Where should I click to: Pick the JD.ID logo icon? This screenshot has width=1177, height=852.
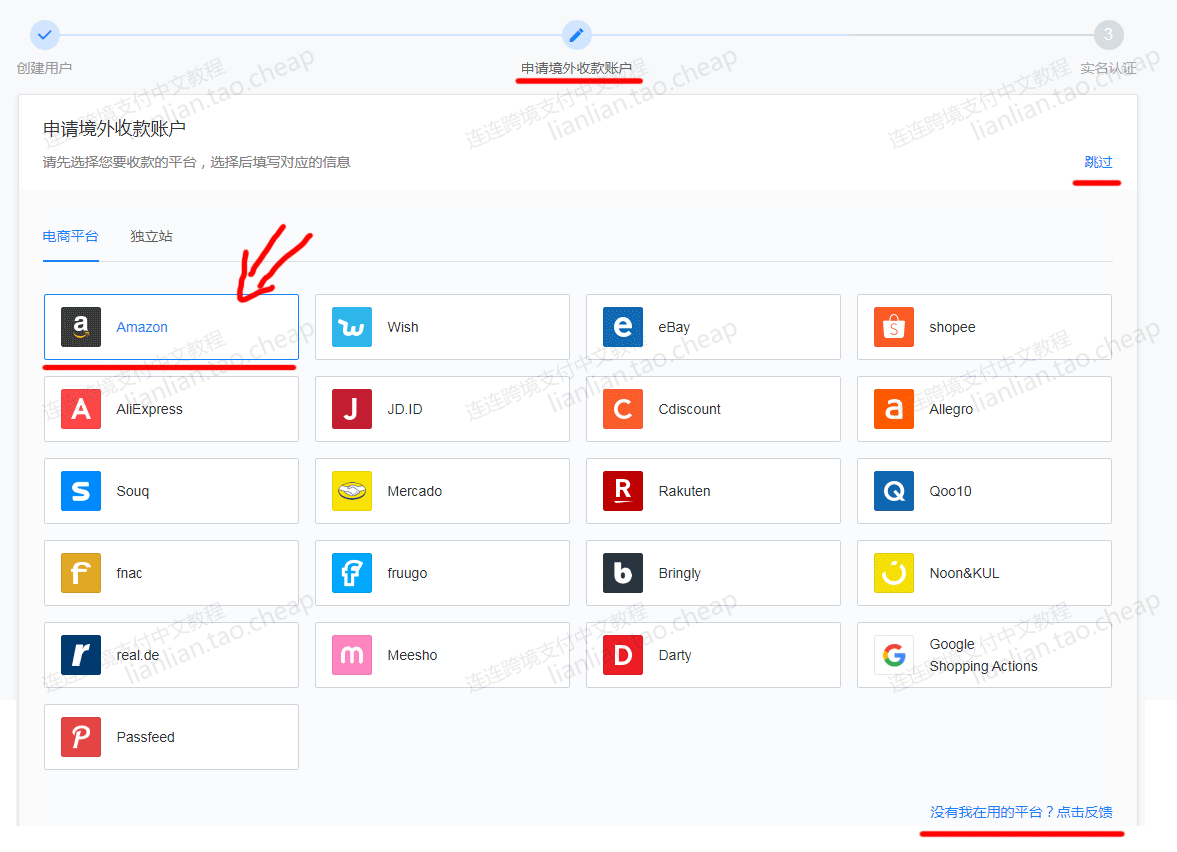[x=352, y=409]
